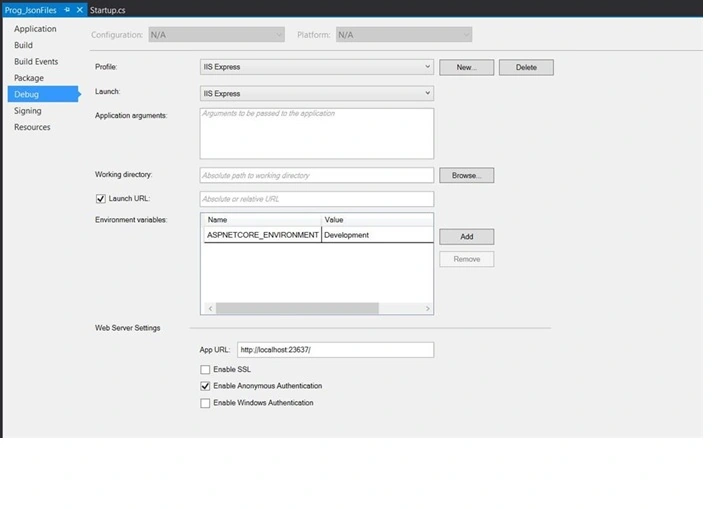The height and width of the screenshot is (509, 720).
Task: Select the Build Events page
Action: coord(36,62)
